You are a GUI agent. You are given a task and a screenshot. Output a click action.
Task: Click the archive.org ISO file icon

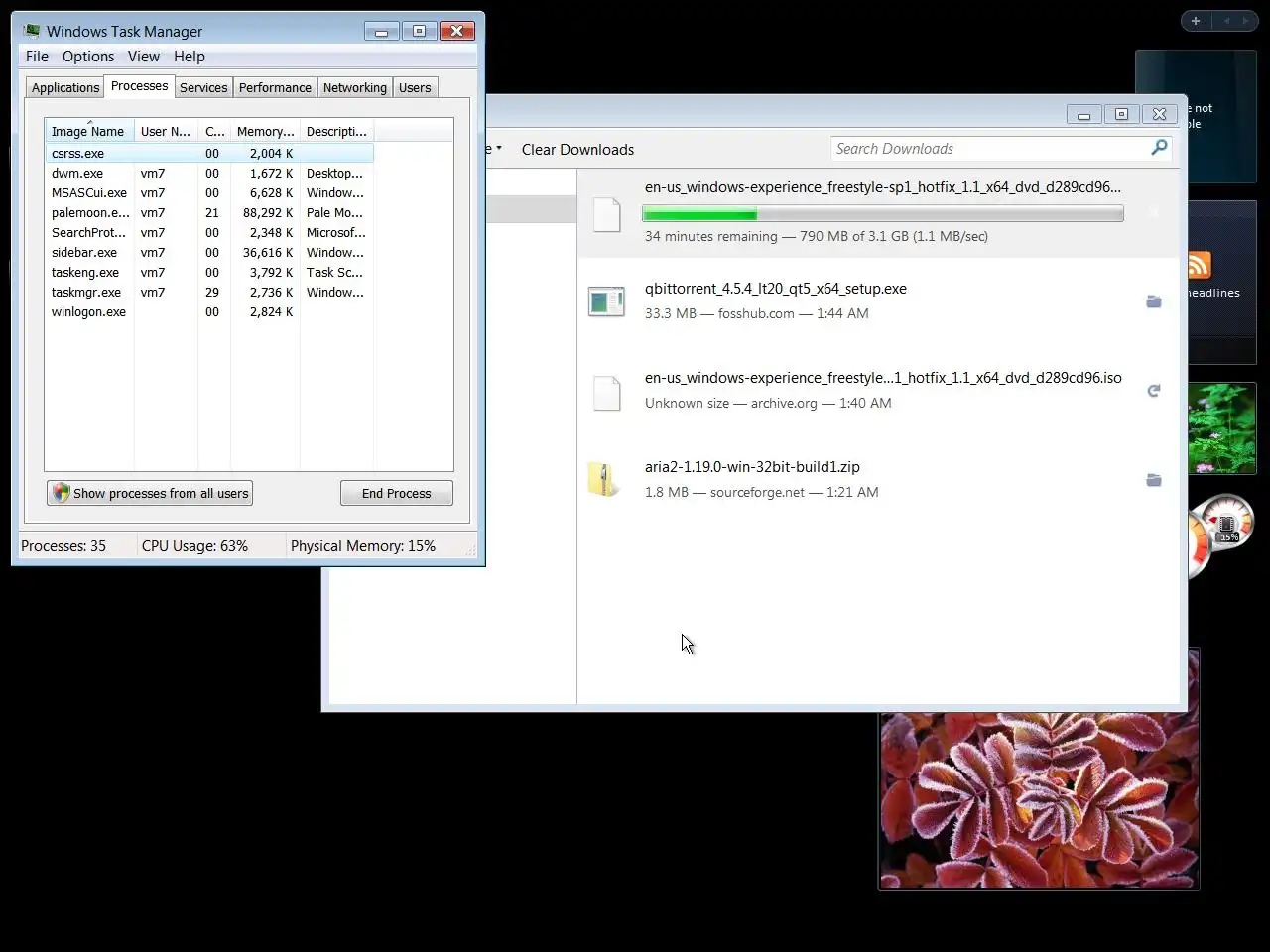click(606, 393)
